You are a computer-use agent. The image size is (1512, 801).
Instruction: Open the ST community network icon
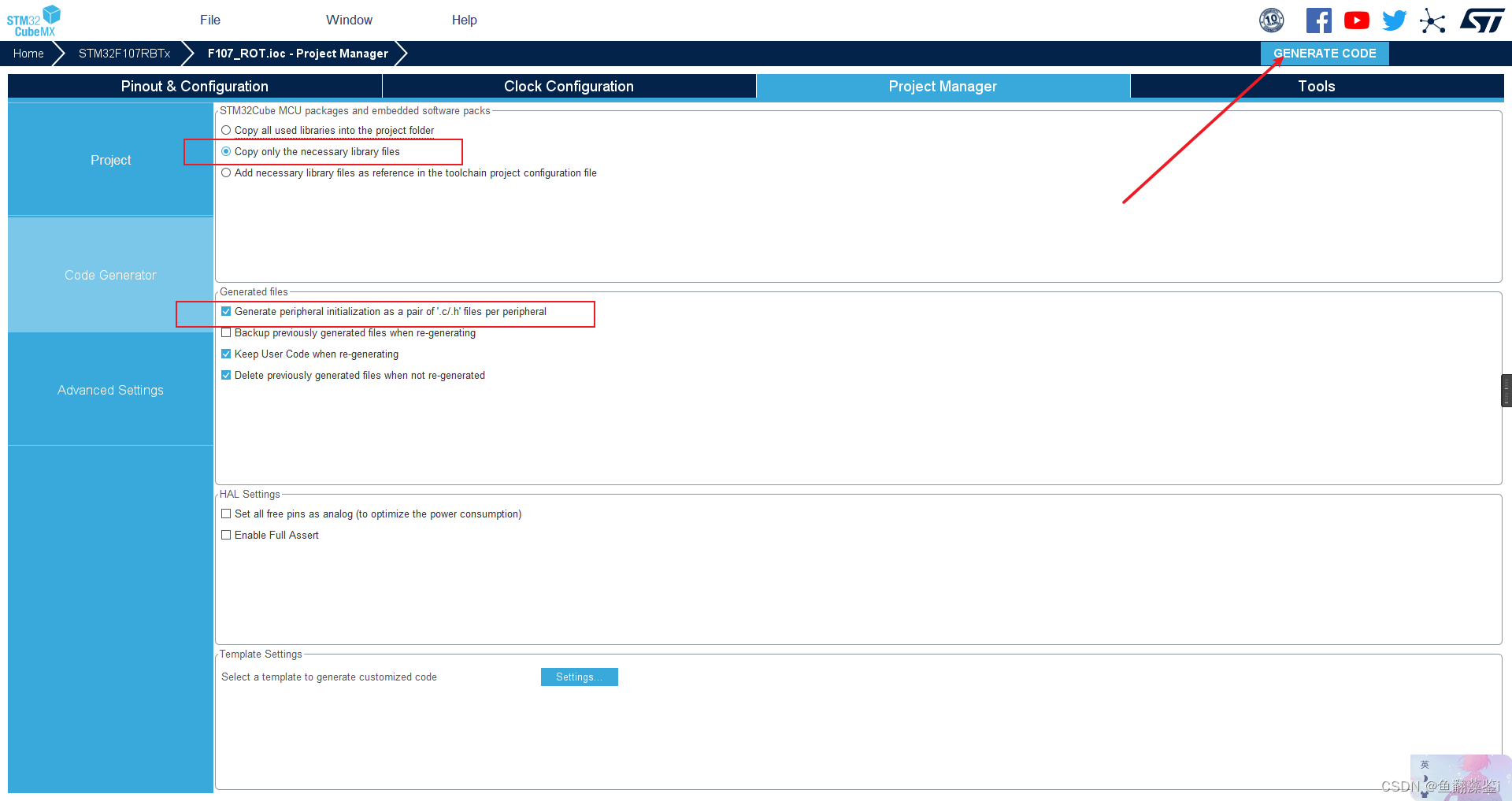(1432, 20)
